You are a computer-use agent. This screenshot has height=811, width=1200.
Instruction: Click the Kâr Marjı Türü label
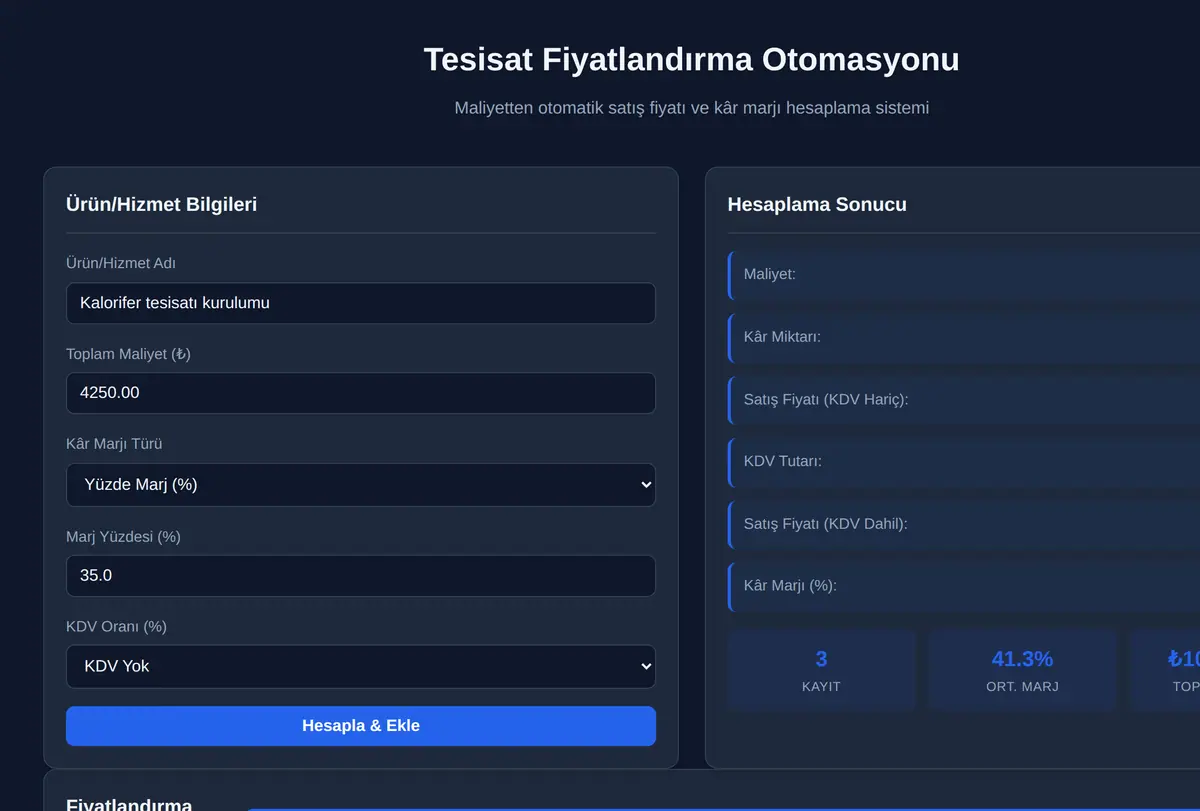114,444
